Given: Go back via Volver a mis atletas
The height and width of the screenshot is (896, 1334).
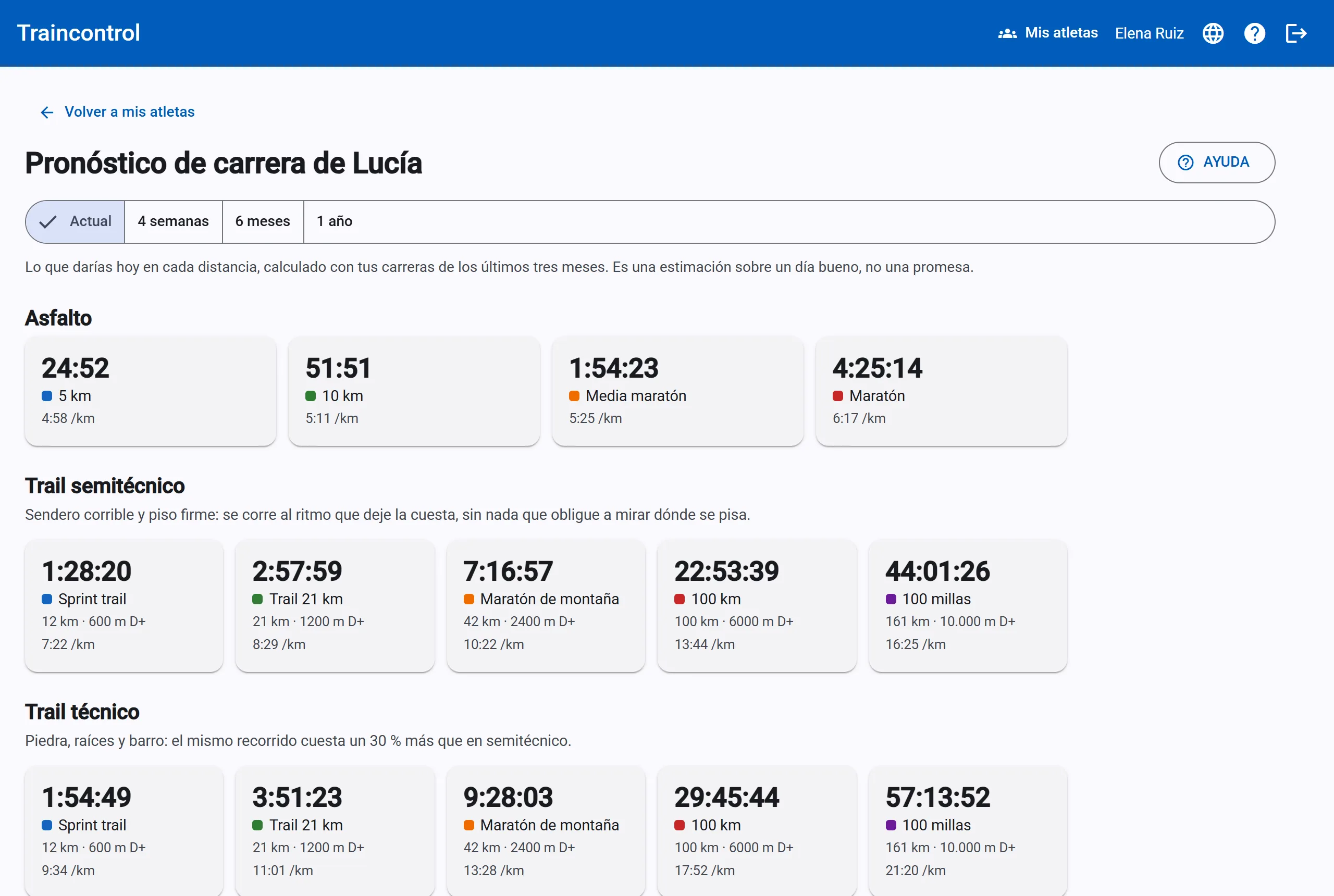Looking at the screenshot, I should (117, 112).
